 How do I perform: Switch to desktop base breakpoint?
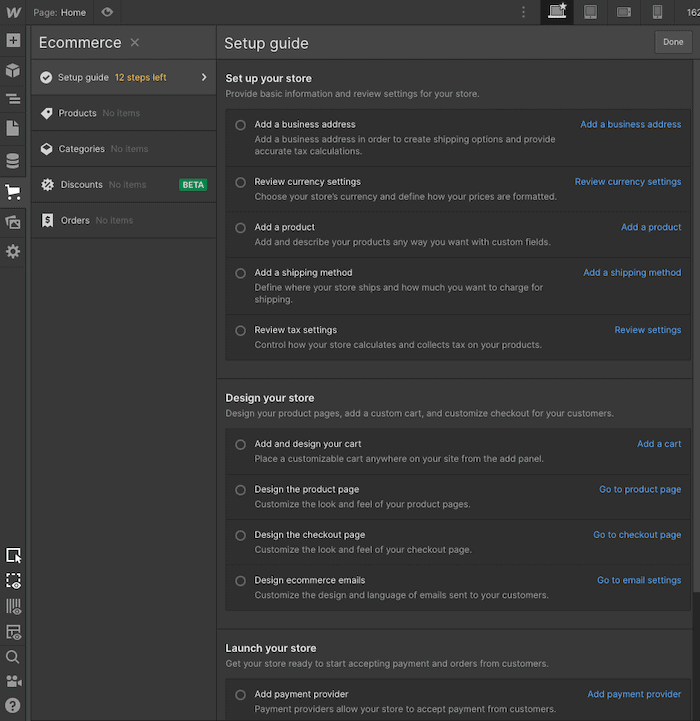pyautogui.click(x=557, y=11)
